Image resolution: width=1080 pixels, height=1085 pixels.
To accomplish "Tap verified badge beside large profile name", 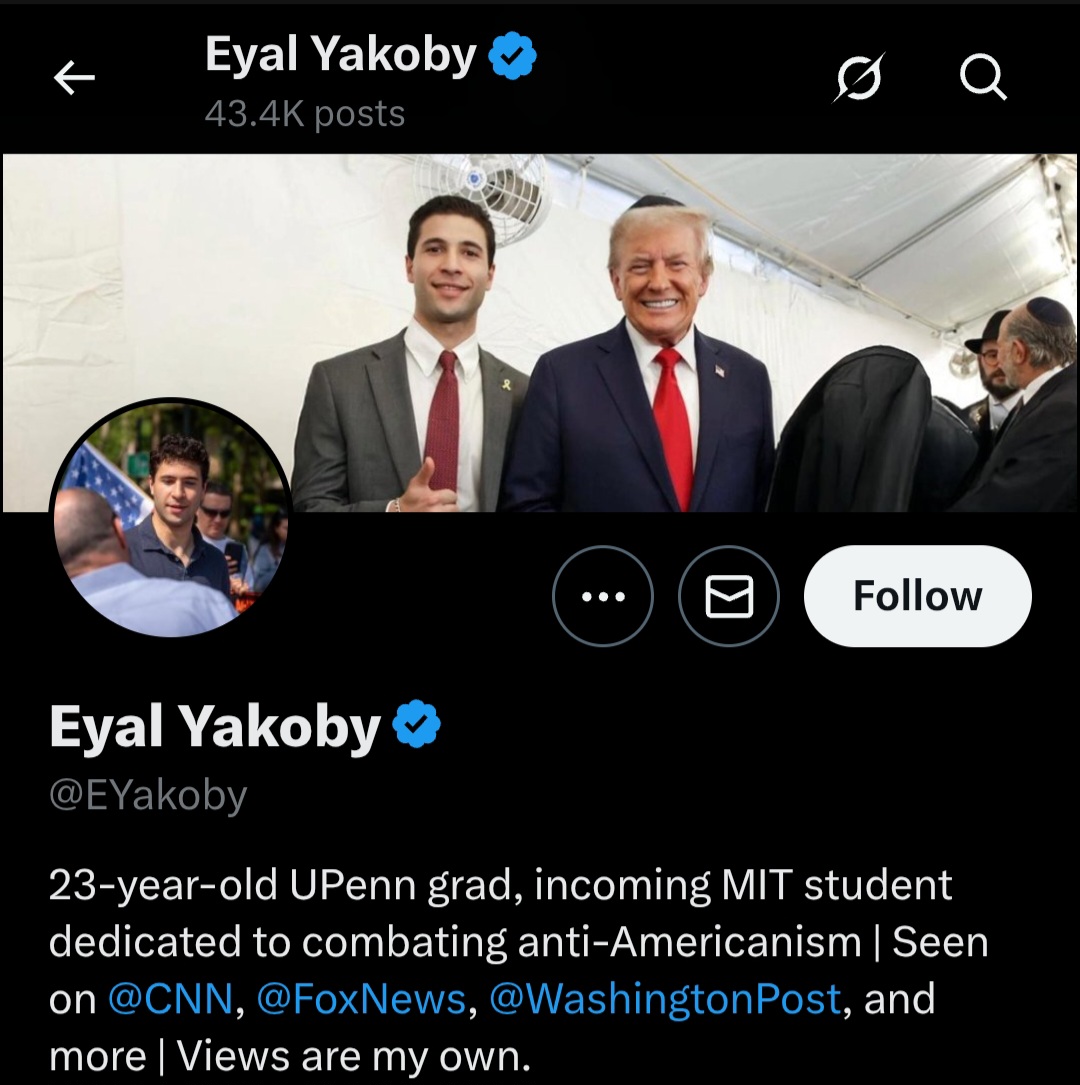I will [417, 726].
